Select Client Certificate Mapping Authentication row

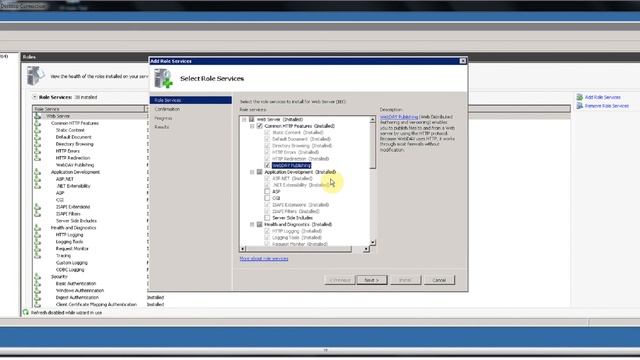pos(96,304)
